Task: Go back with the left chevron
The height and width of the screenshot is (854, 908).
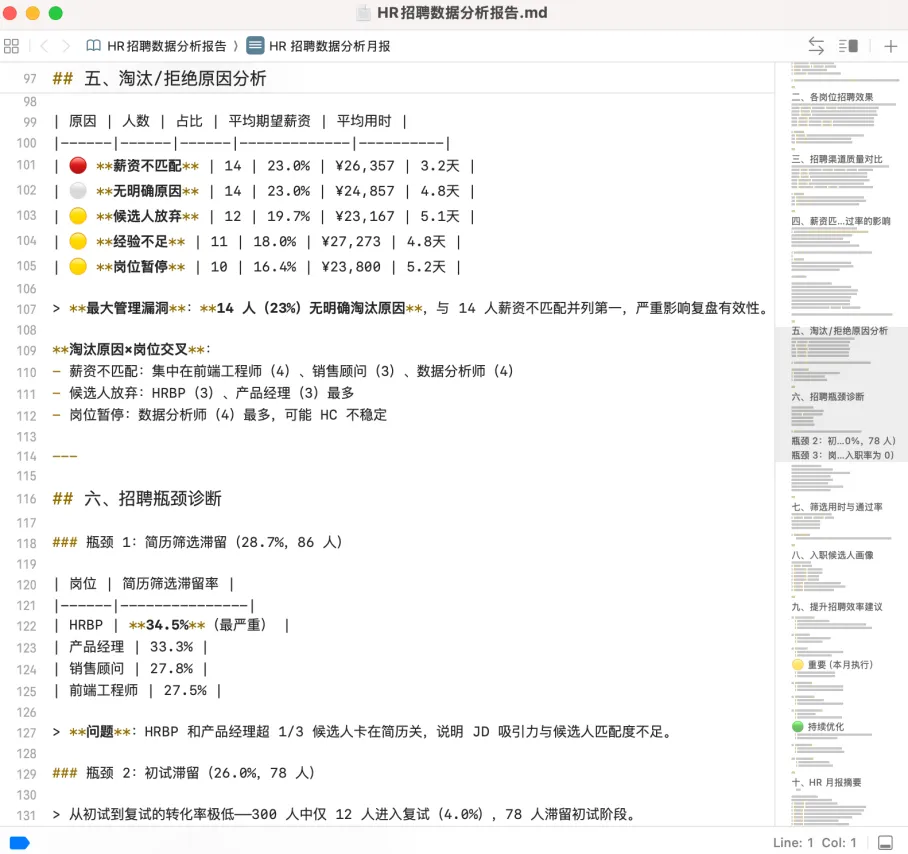Action: point(43,46)
